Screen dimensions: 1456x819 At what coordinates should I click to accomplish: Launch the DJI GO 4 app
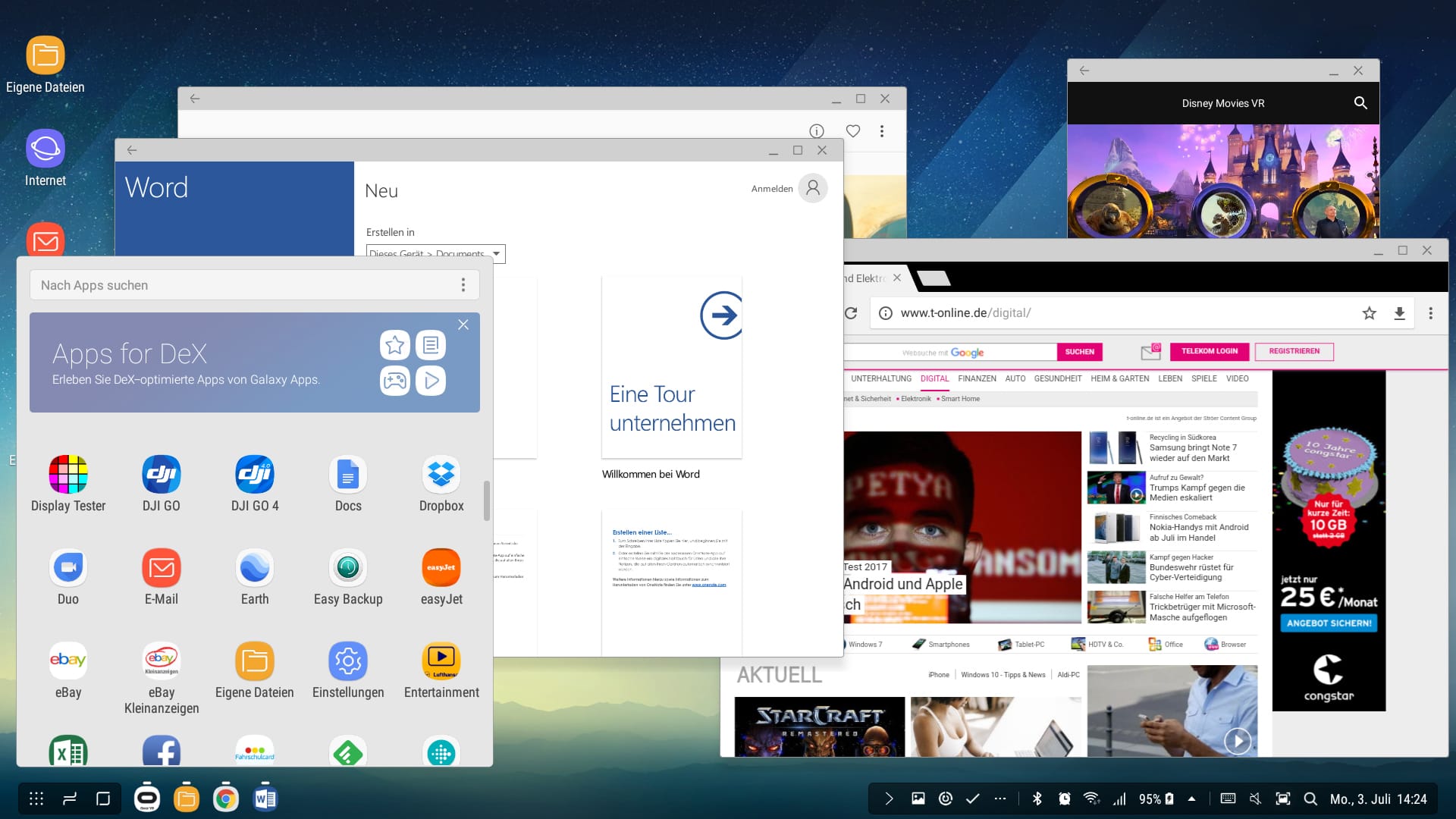coord(255,475)
